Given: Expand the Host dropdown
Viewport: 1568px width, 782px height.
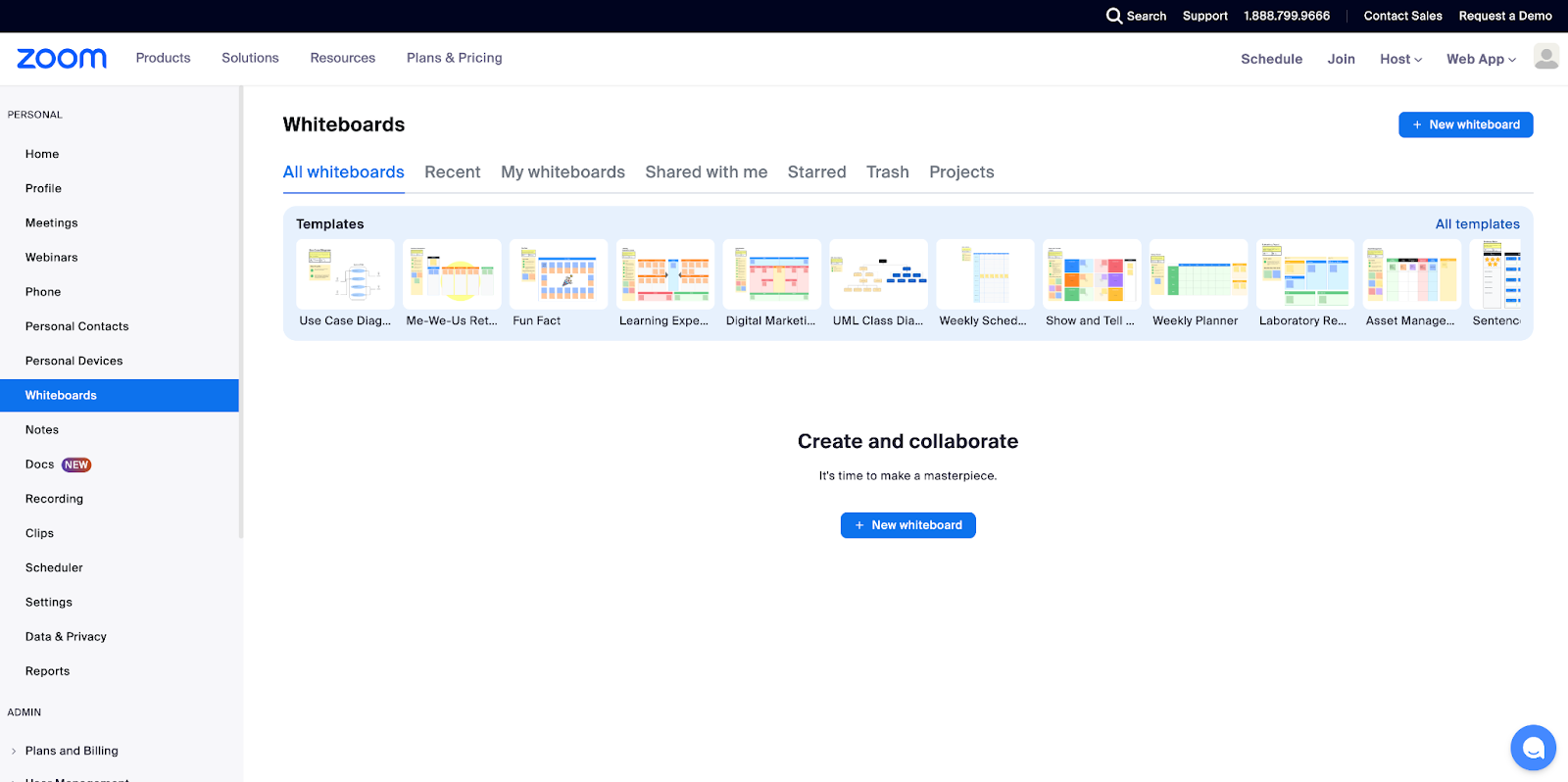Looking at the screenshot, I should click(x=1400, y=59).
